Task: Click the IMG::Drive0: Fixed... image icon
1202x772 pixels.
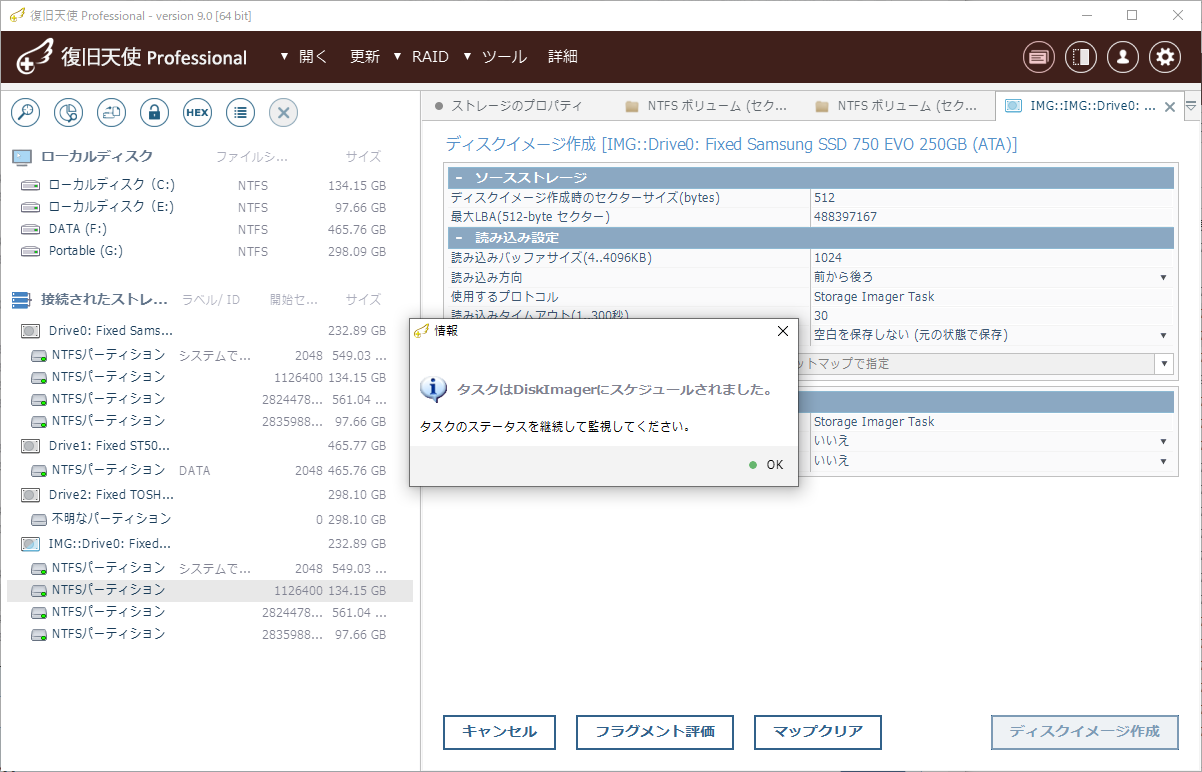Action: pyautogui.click(x=31, y=544)
